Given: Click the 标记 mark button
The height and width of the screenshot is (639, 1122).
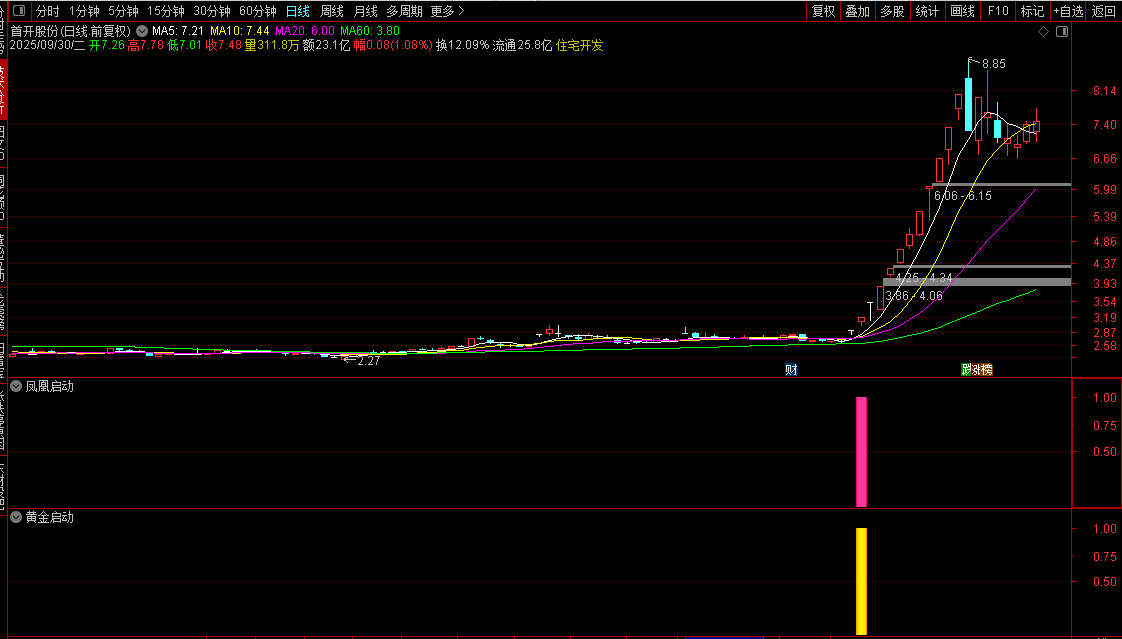Looking at the screenshot, I should coord(1033,11).
